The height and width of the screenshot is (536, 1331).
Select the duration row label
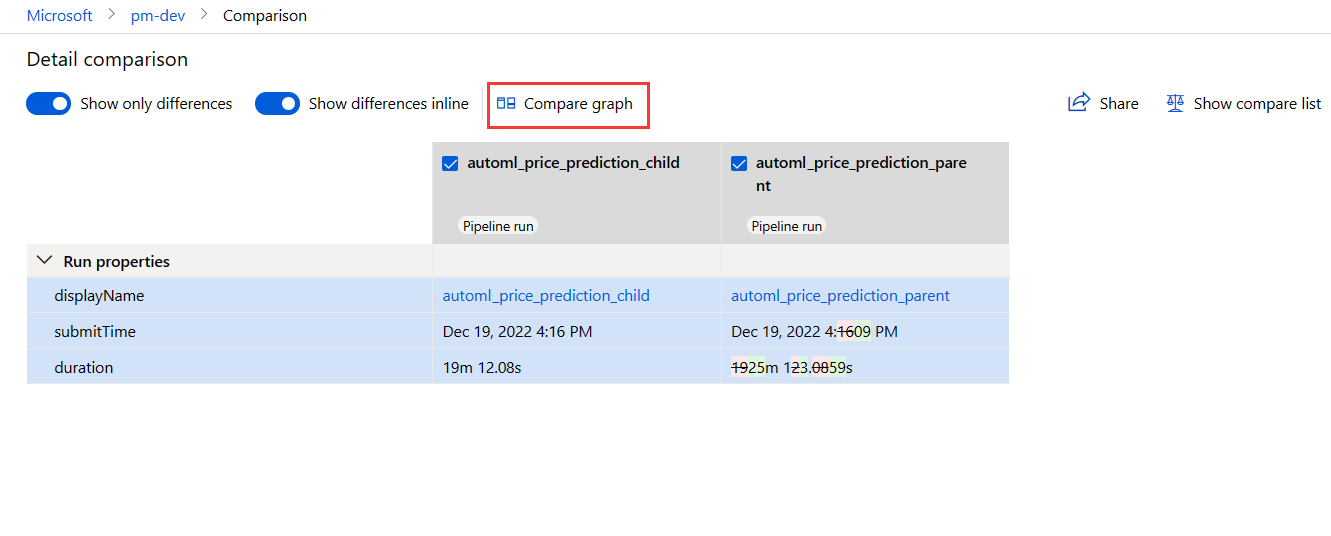point(84,368)
